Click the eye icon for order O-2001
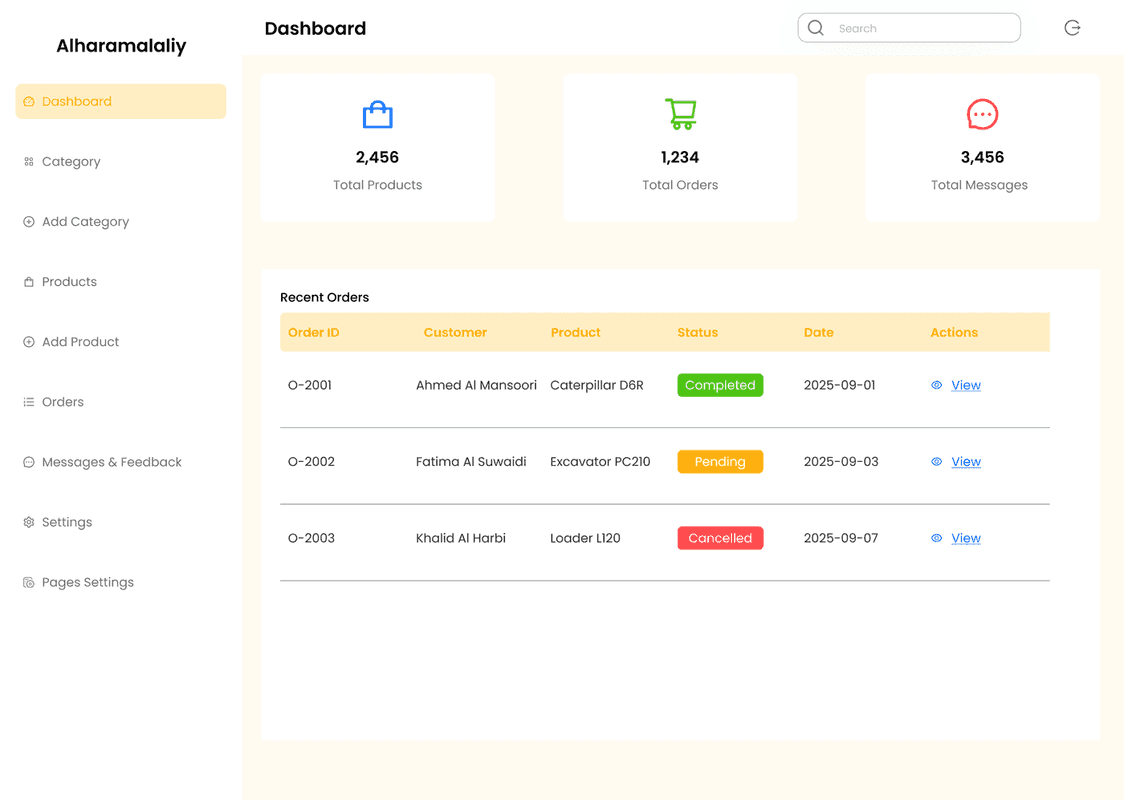 tap(937, 385)
